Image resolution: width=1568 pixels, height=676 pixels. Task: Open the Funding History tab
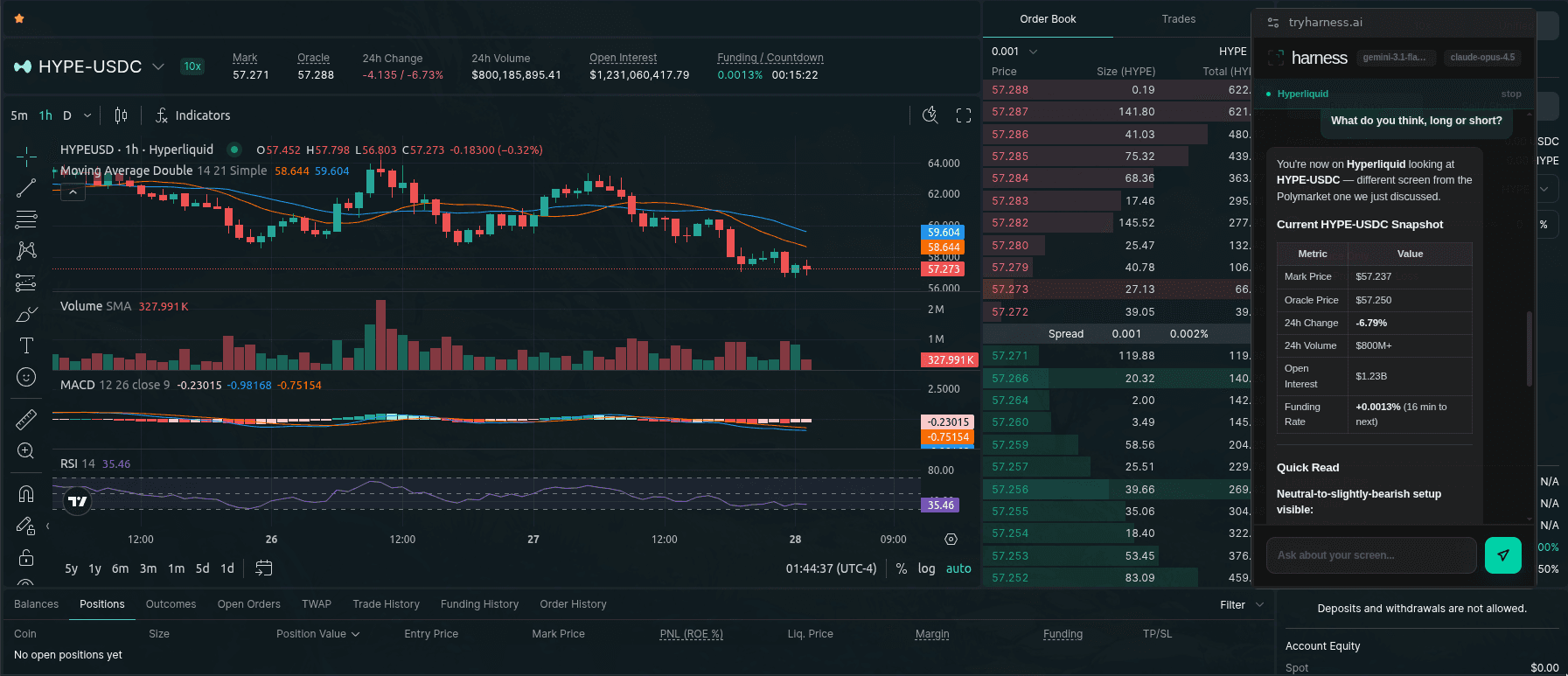point(479,604)
